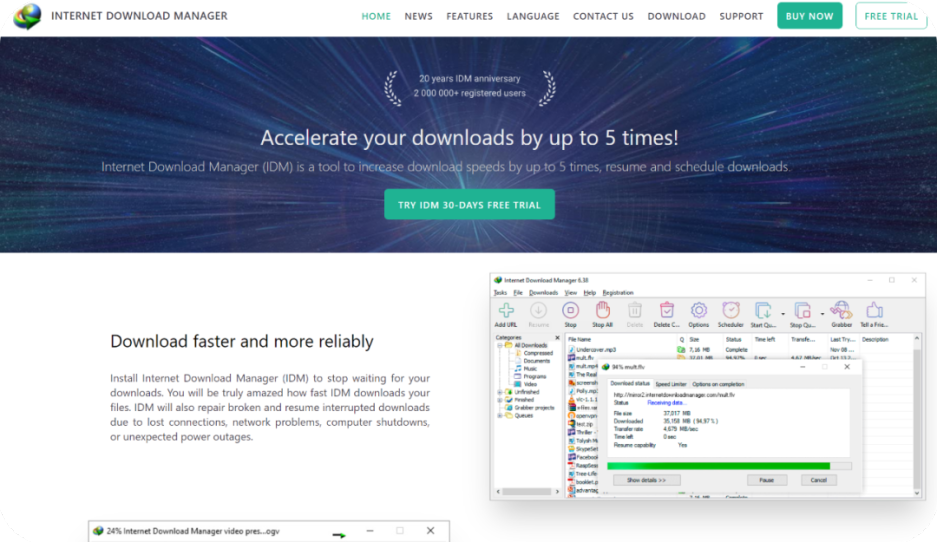Click right arrow of Categories horizontal scrollbar
937x542 pixels.
(558, 492)
